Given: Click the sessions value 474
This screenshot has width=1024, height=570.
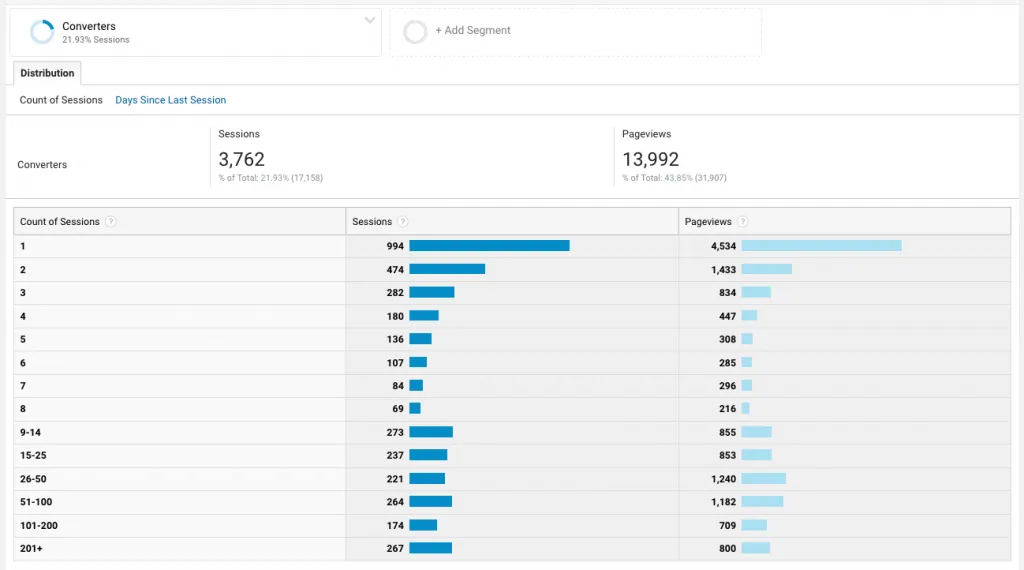Looking at the screenshot, I should 395,270.
